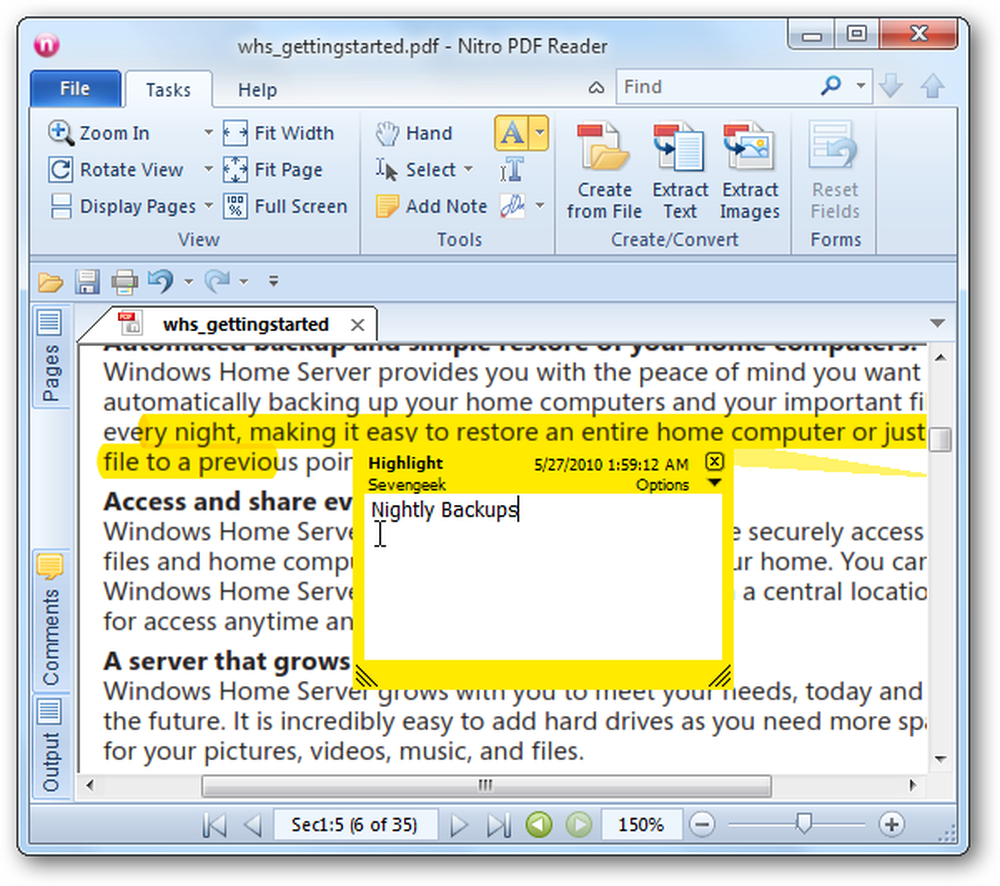Switch to the Help tab

[258, 90]
